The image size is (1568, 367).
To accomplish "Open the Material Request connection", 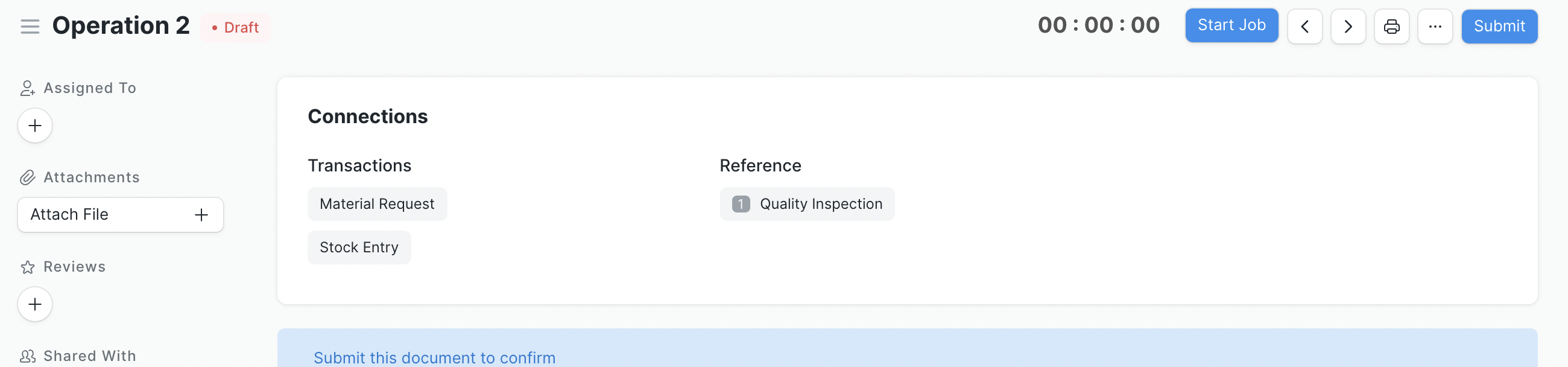I will 377,204.
